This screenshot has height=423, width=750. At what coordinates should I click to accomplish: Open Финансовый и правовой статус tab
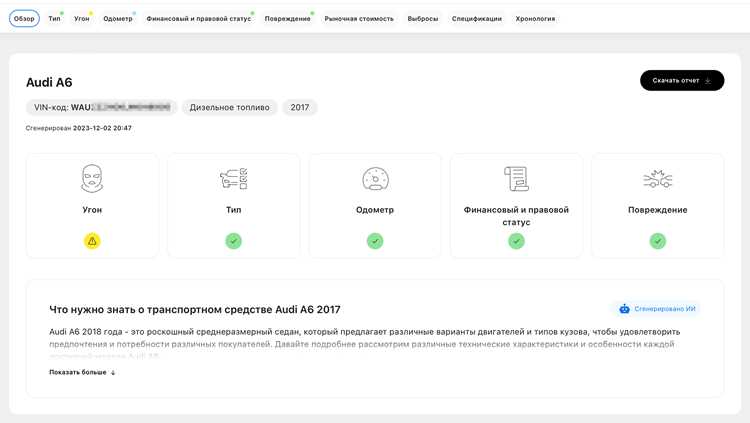click(x=199, y=19)
